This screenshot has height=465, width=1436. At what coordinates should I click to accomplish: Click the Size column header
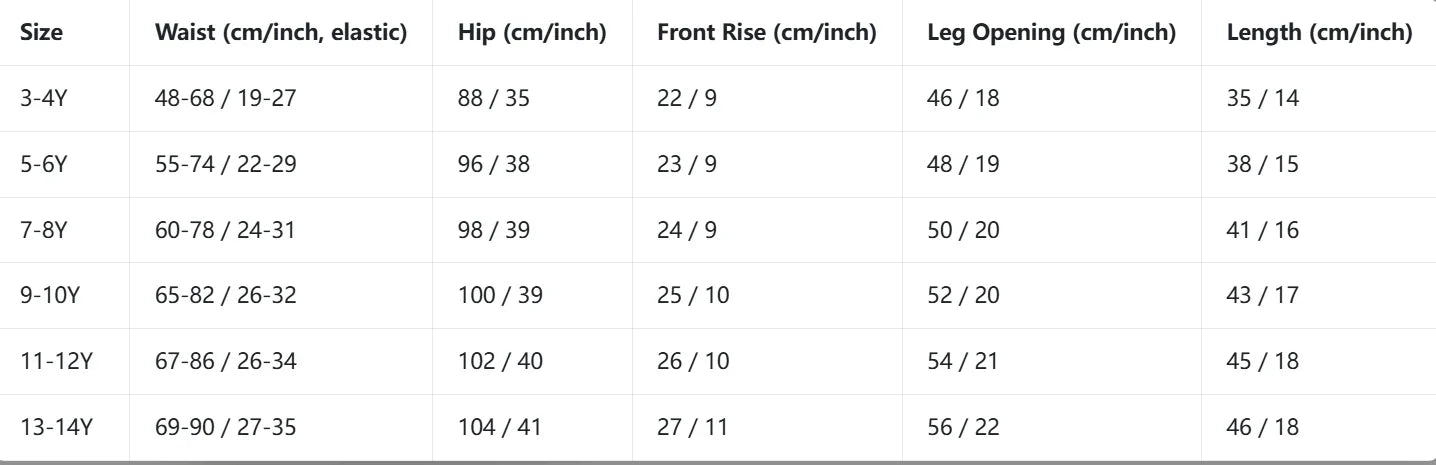pos(41,32)
